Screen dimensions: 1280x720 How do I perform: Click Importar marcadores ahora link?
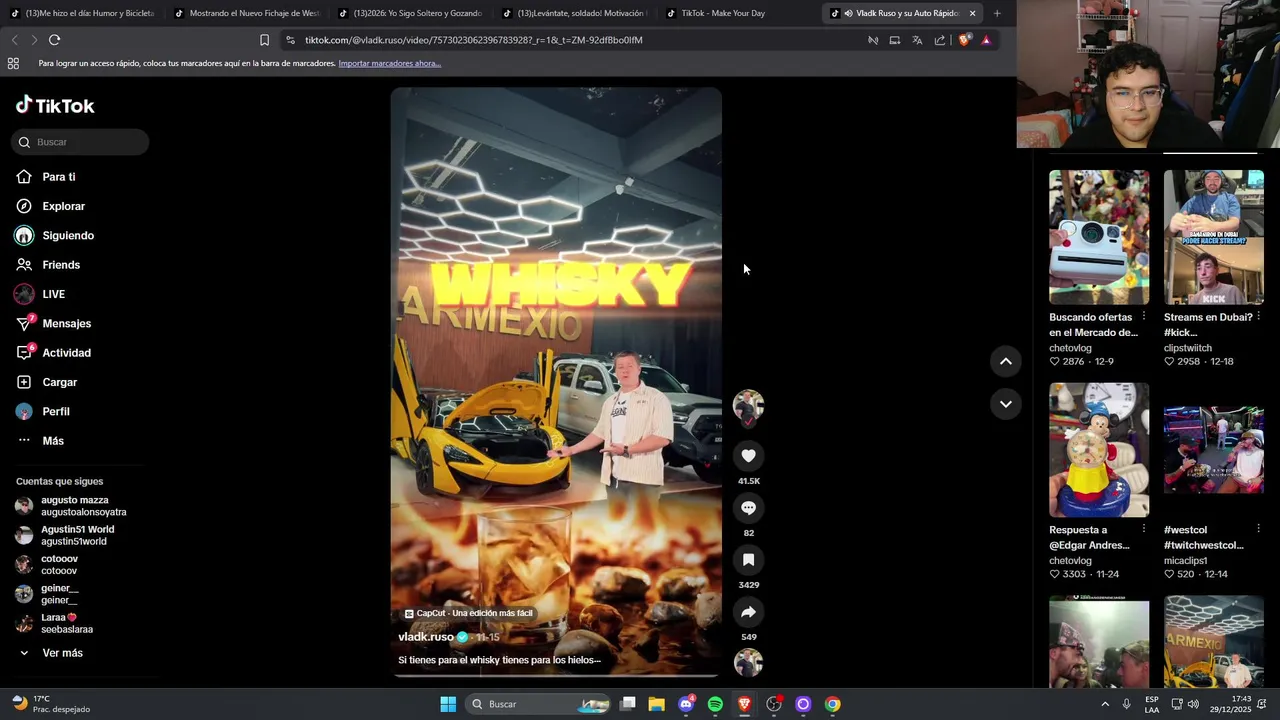tap(390, 63)
